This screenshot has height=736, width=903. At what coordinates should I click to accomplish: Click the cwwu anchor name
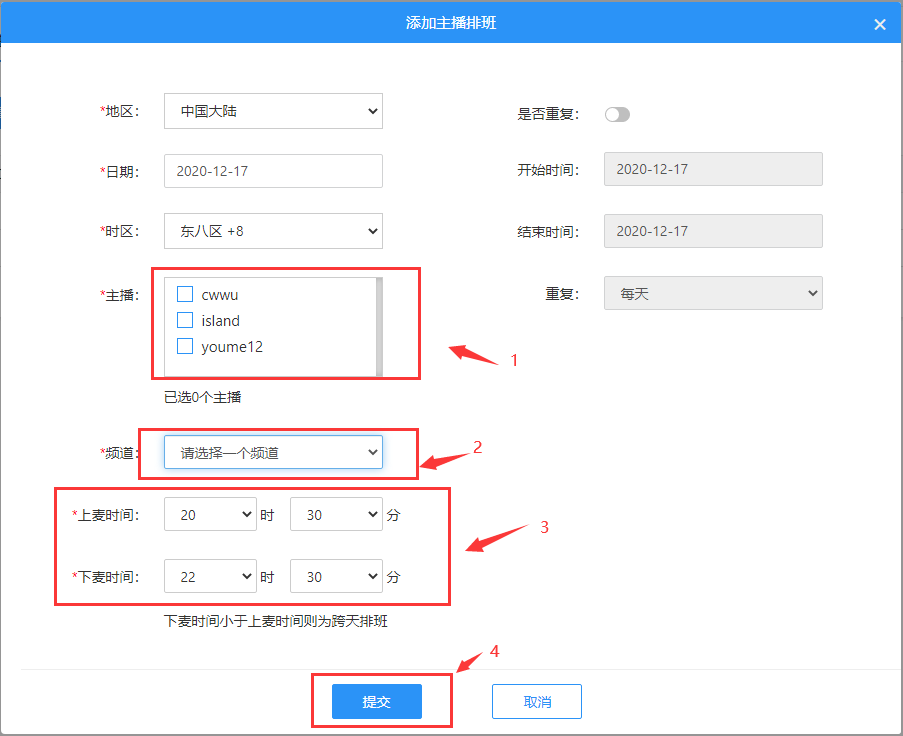[219, 295]
